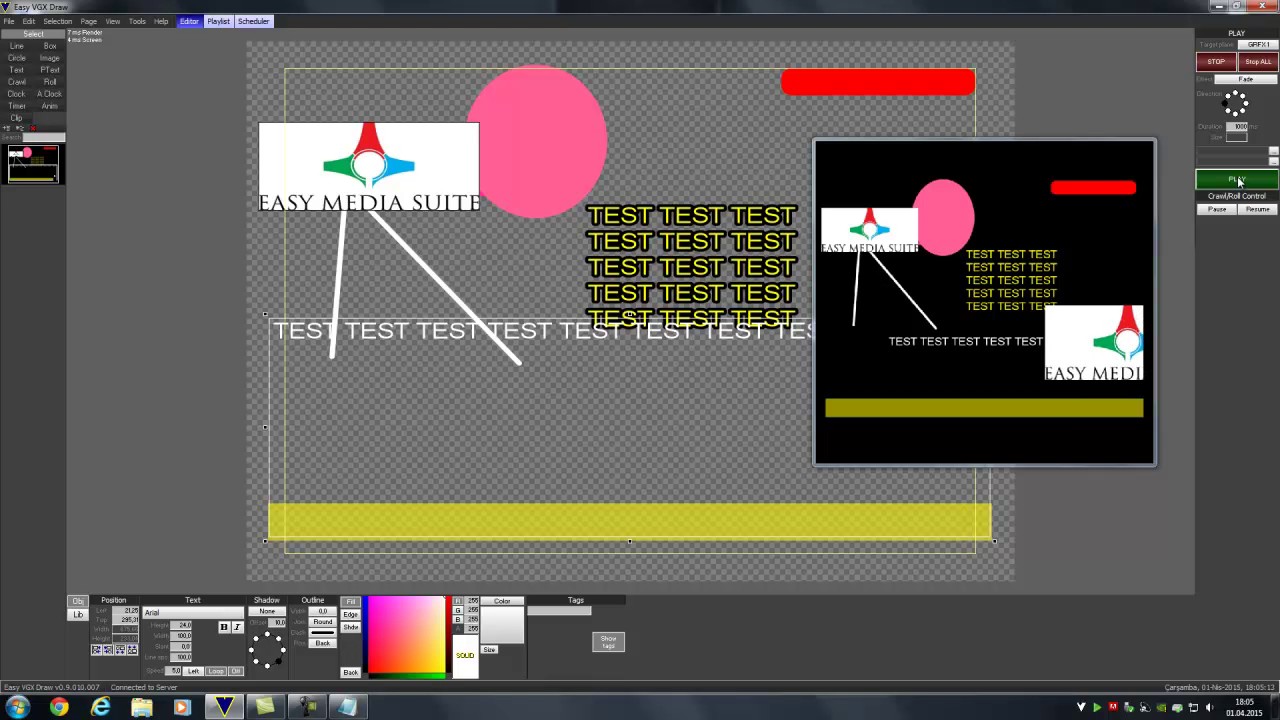
Task: Open the Help menu
Action: (161, 21)
